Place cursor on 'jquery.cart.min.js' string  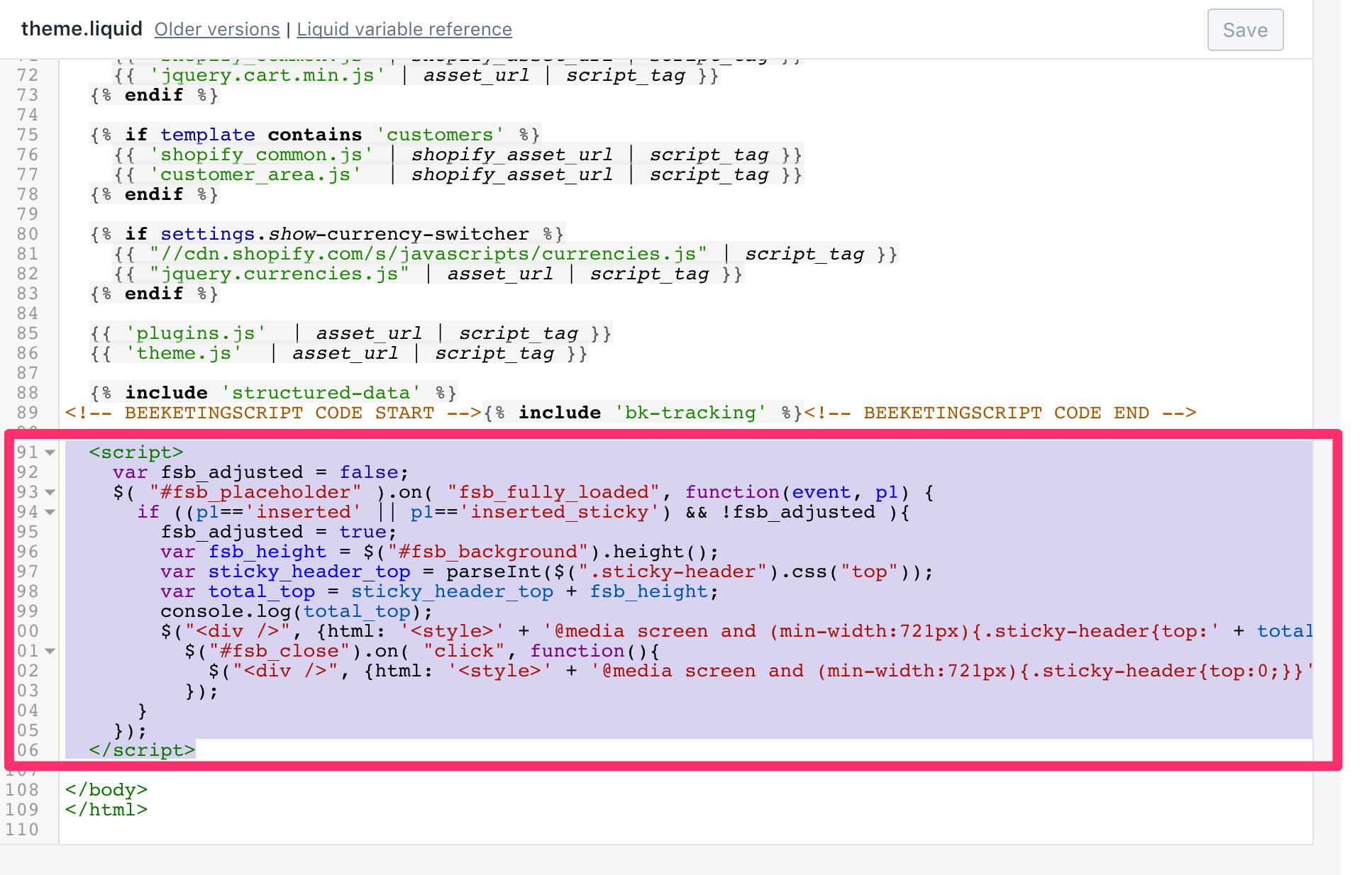[267, 75]
